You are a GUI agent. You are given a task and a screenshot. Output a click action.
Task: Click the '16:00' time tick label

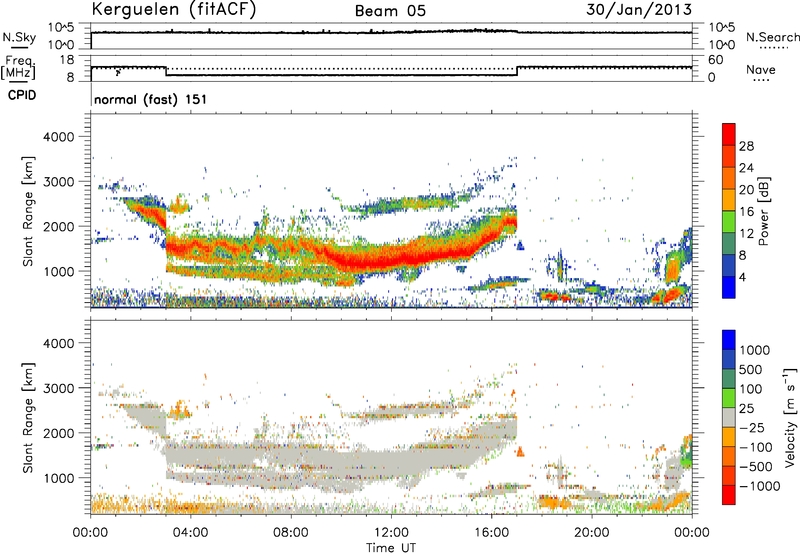click(491, 533)
